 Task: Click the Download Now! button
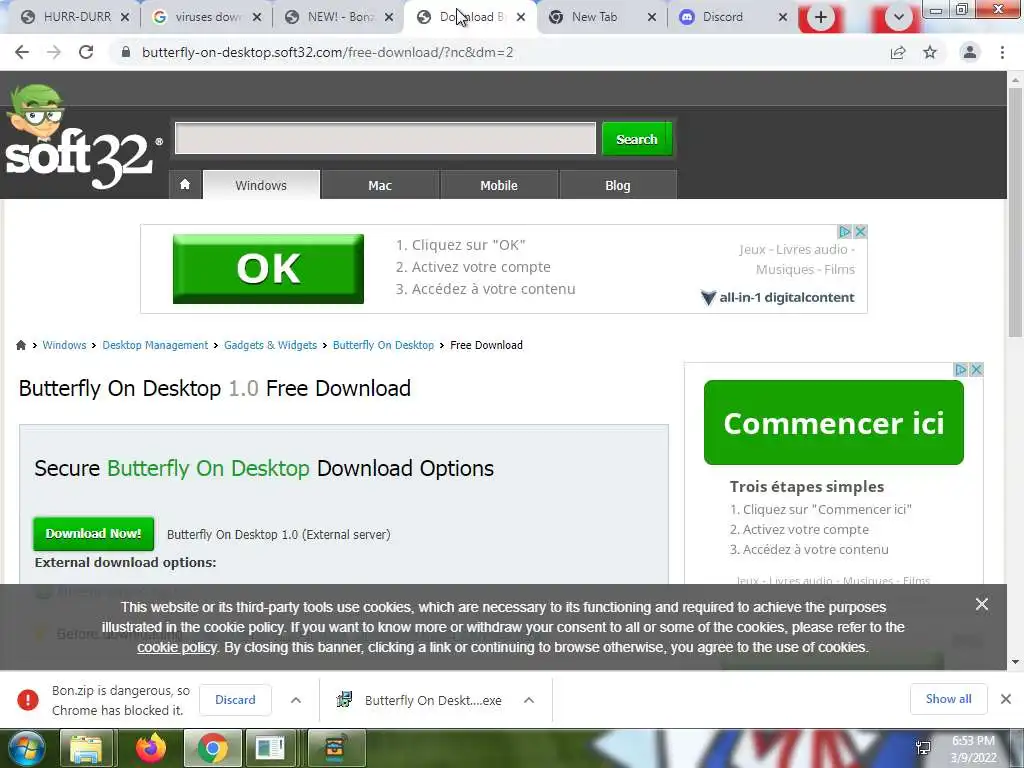(x=93, y=534)
